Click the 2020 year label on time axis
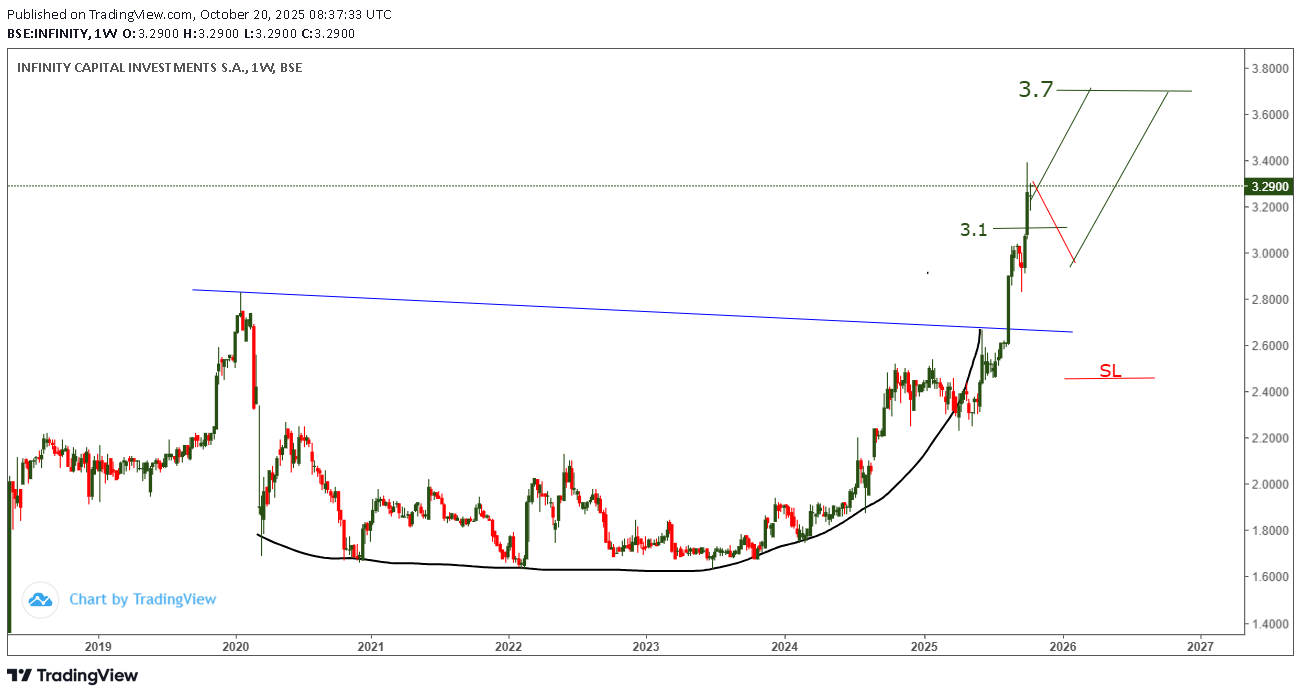The height and width of the screenshot is (696, 1301). pos(235,646)
